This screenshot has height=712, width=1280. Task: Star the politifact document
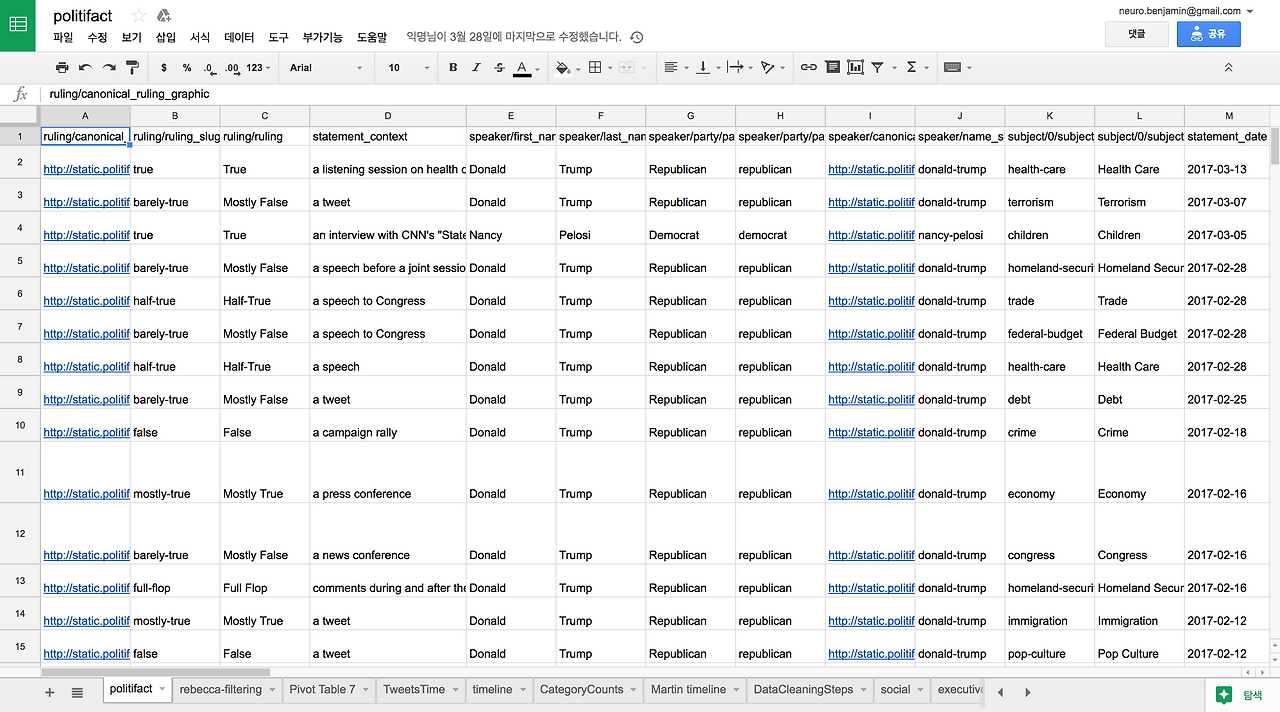[139, 15]
